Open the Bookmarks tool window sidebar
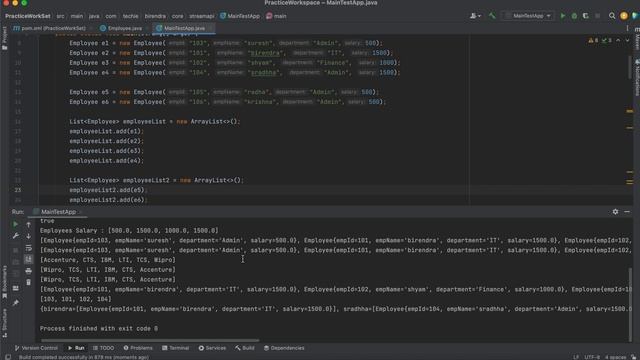 [x=4, y=282]
